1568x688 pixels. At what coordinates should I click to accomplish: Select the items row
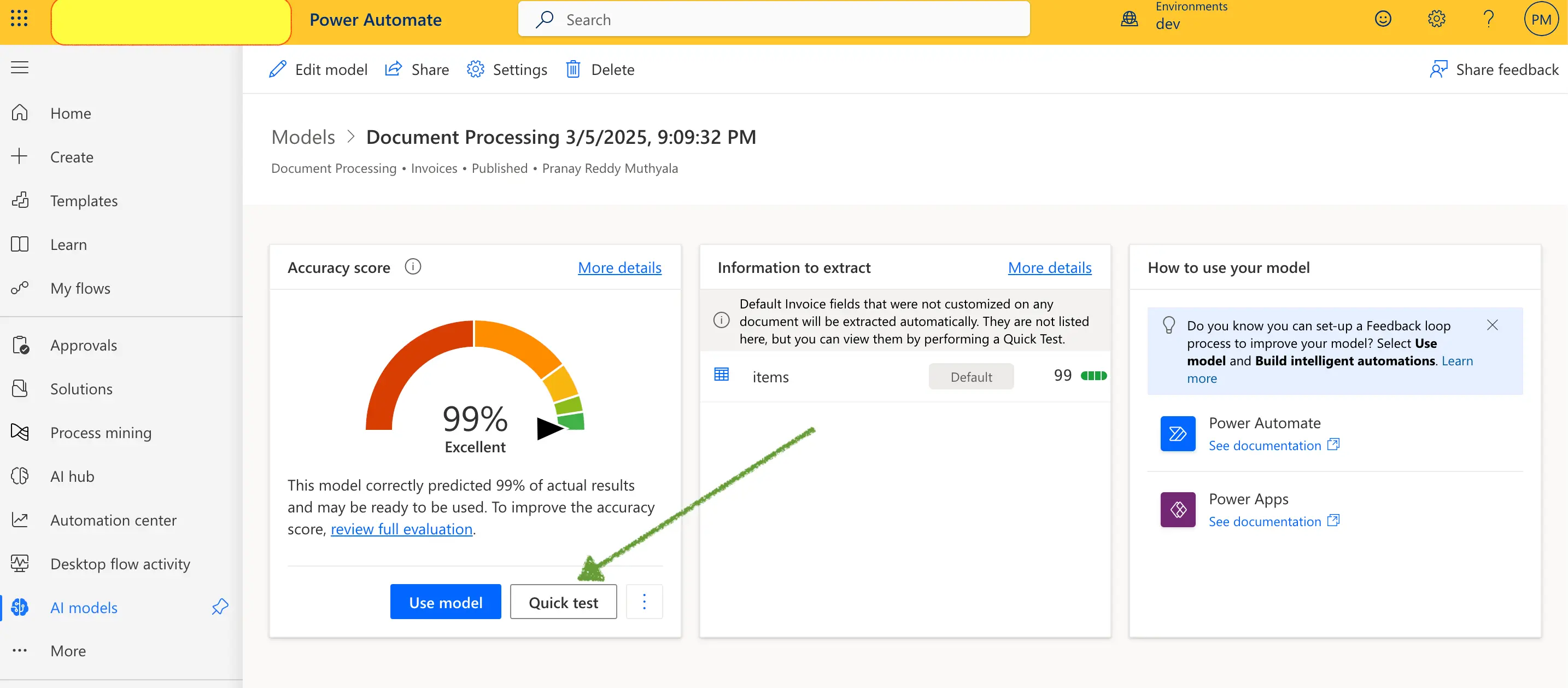(905, 376)
